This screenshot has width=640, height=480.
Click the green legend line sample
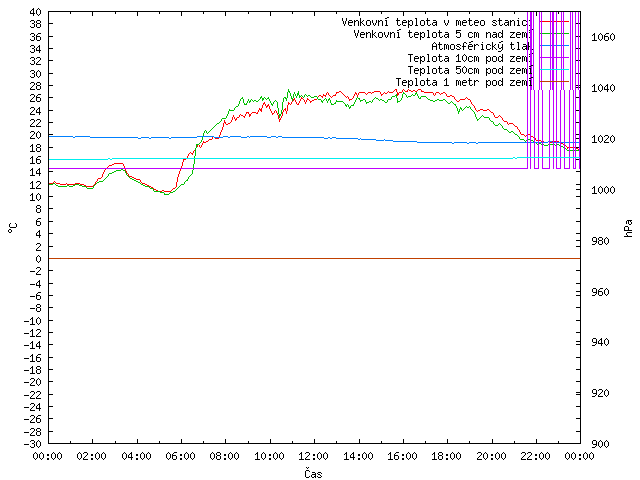(554, 33)
